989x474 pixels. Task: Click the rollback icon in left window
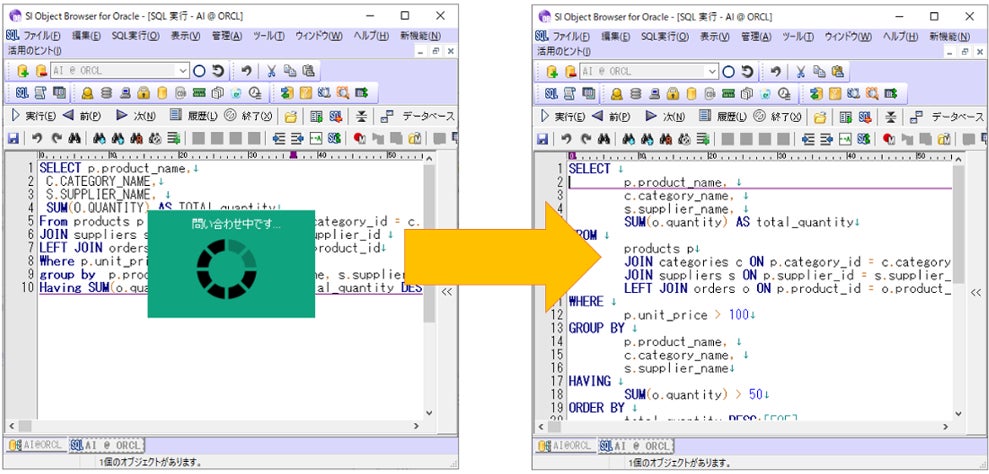point(218,71)
